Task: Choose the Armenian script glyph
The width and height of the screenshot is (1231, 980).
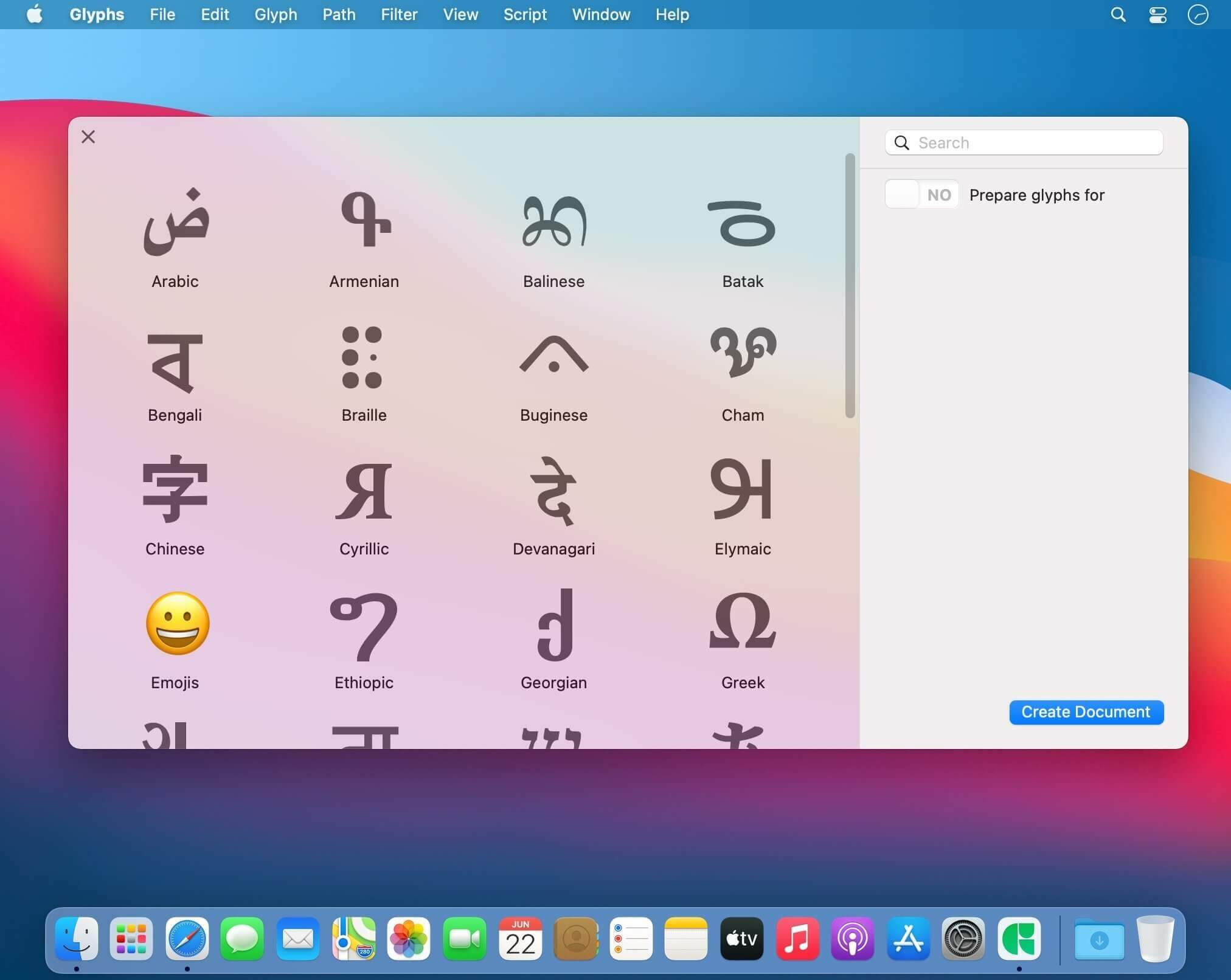Action: (365, 219)
